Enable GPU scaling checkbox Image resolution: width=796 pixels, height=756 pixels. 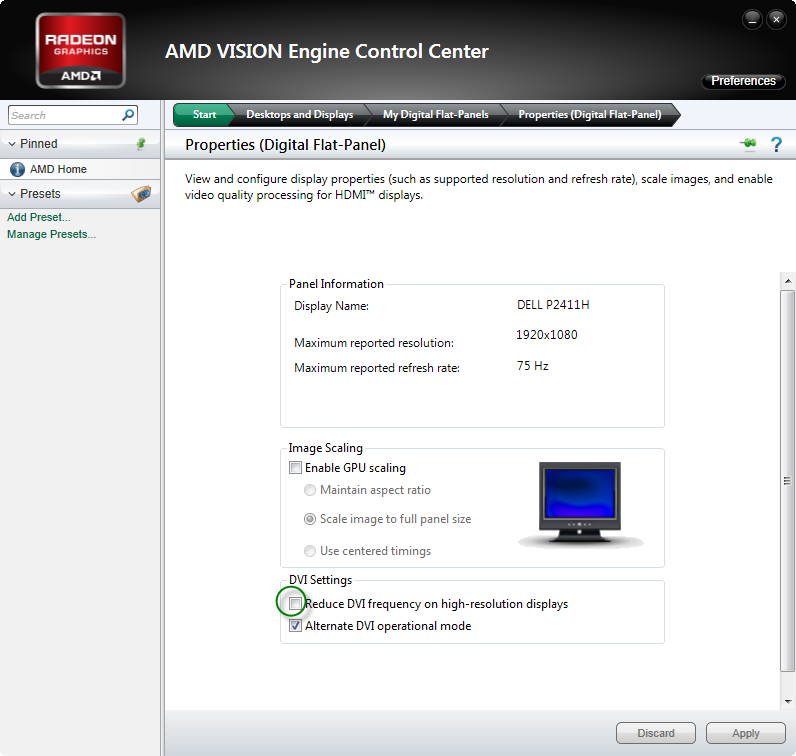(x=295, y=467)
